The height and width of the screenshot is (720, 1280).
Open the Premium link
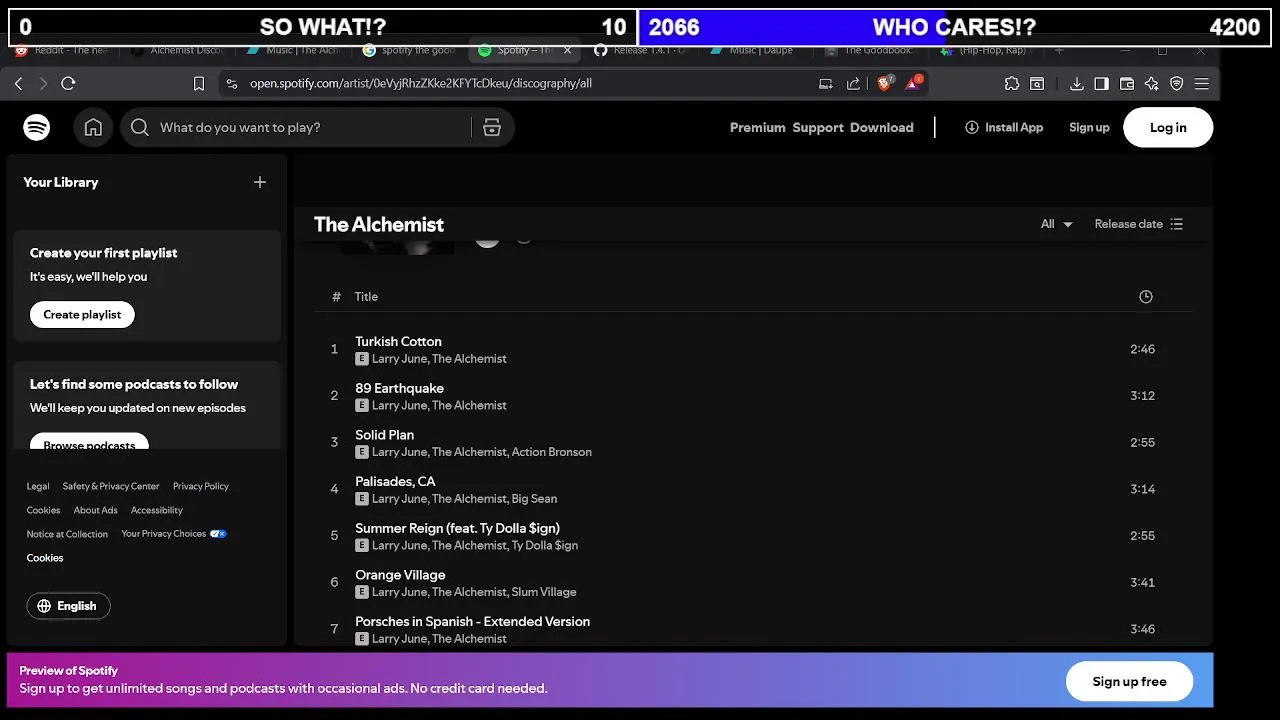click(757, 128)
